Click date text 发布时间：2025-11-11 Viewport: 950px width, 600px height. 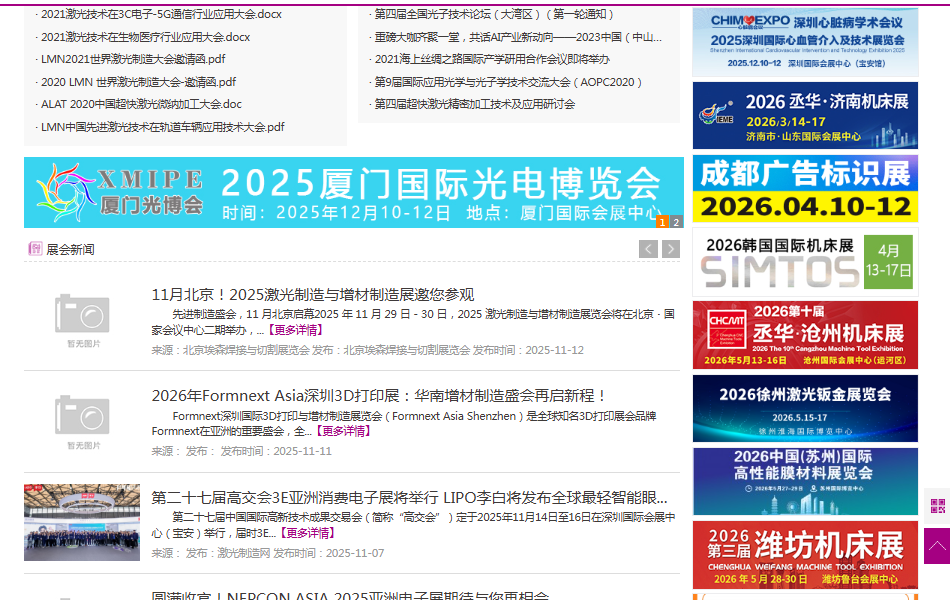point(276,452)
